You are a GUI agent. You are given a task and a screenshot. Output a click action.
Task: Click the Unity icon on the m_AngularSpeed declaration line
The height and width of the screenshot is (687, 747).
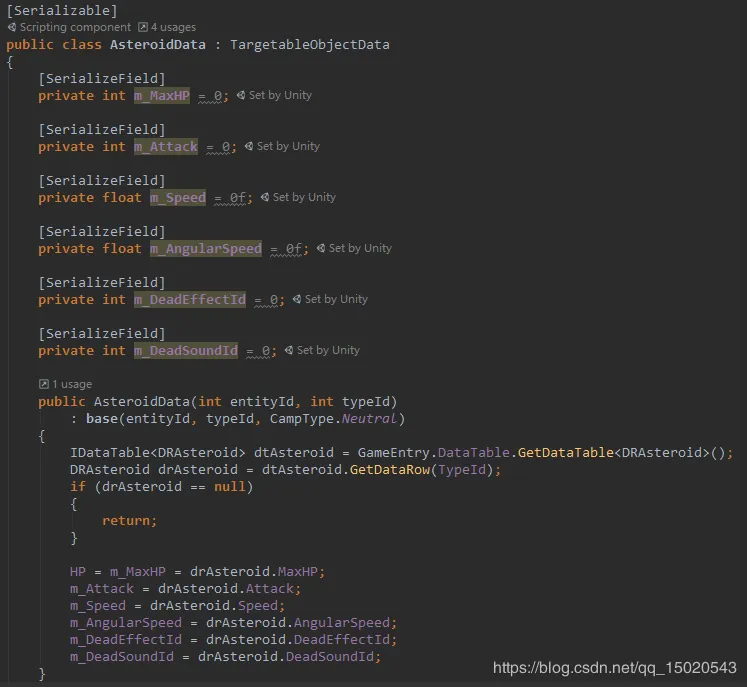tap(321, 248)
